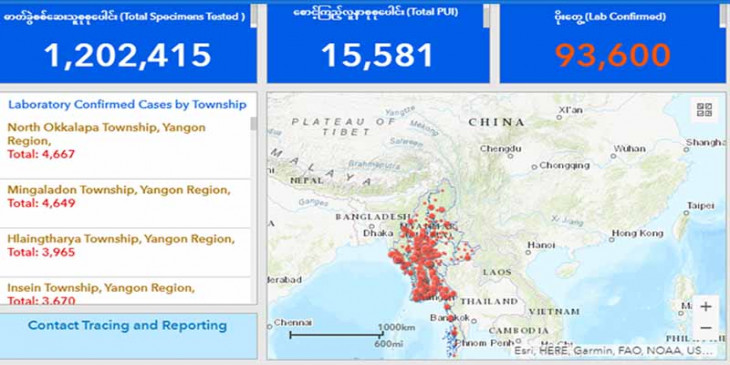This screenshot has height=365, width=730.
Task: Click the 1,202,415 specimens tested figure
Action: (128, 55)
